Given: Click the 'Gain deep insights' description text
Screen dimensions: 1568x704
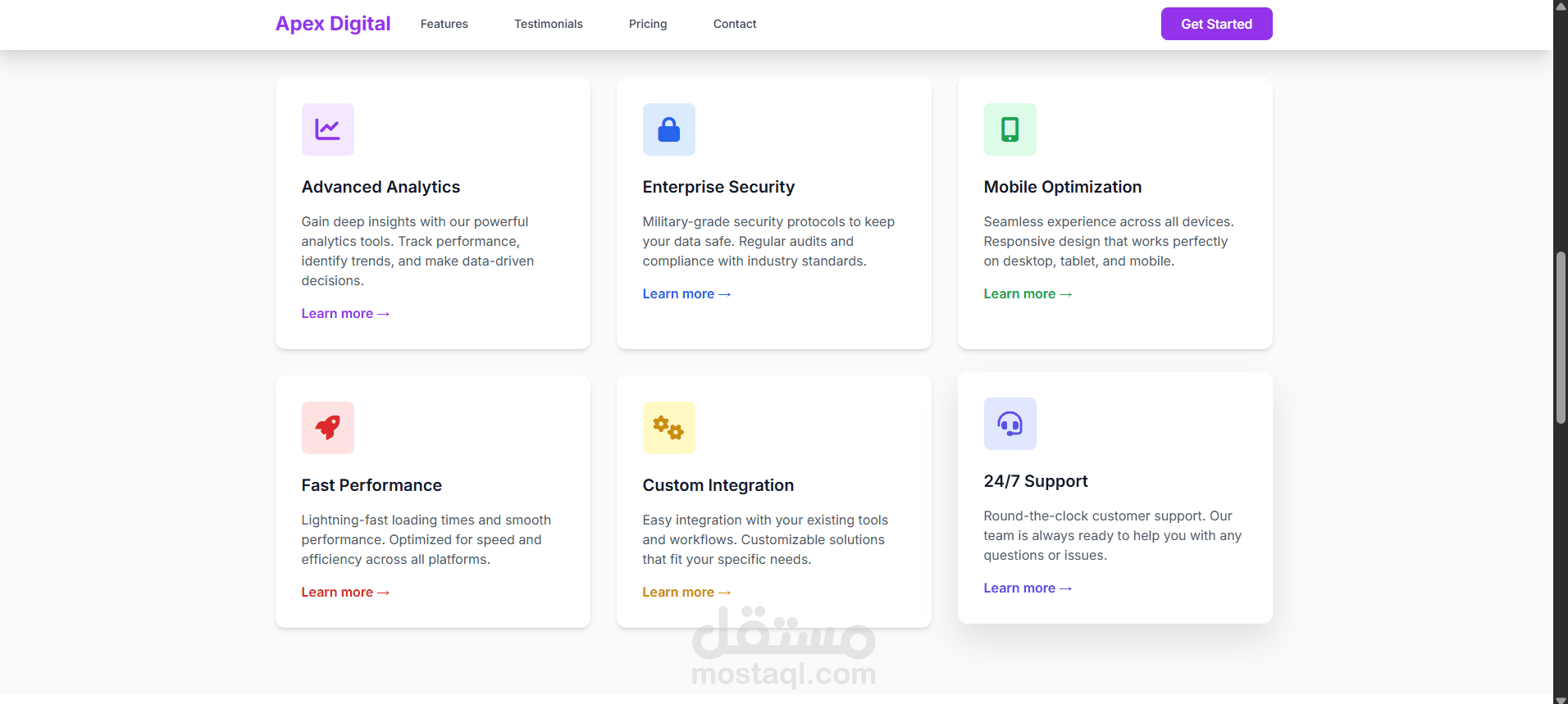Looking at the screenshot, I should point(418,251).
